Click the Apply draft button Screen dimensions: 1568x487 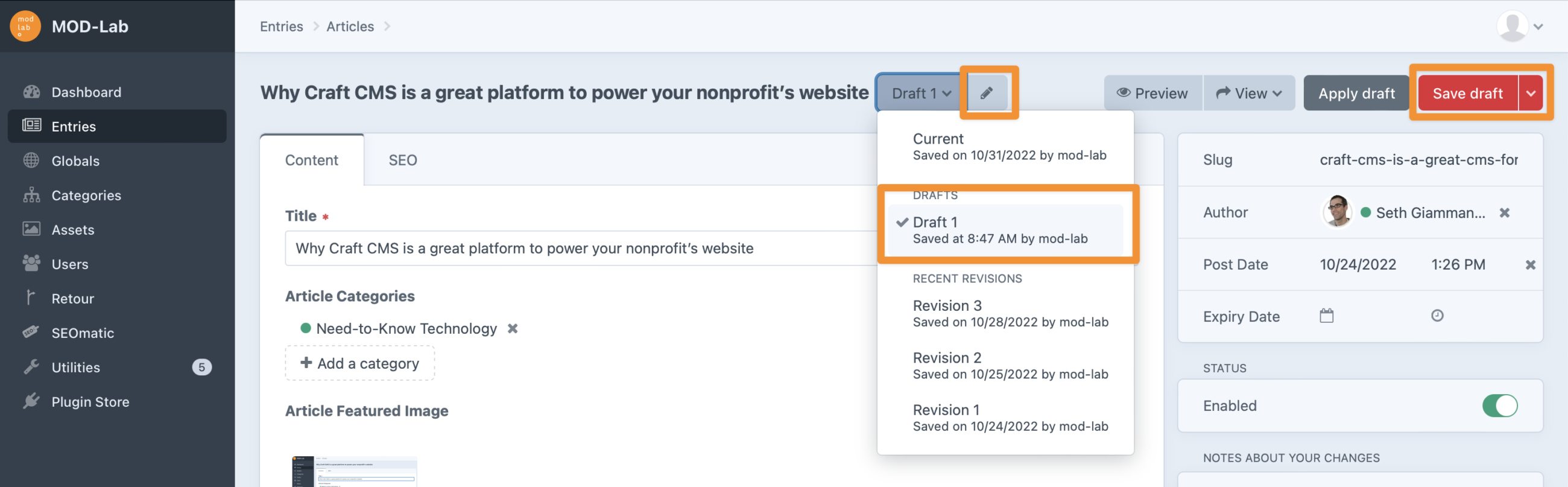(1356, 93)
